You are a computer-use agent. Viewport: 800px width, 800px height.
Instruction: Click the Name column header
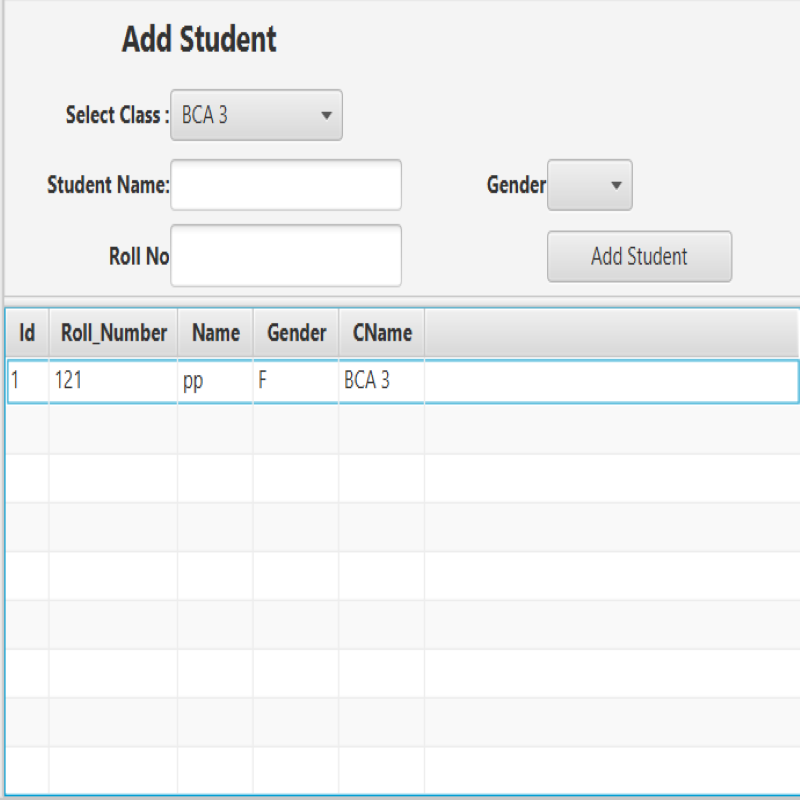click(x=215, y=333)
